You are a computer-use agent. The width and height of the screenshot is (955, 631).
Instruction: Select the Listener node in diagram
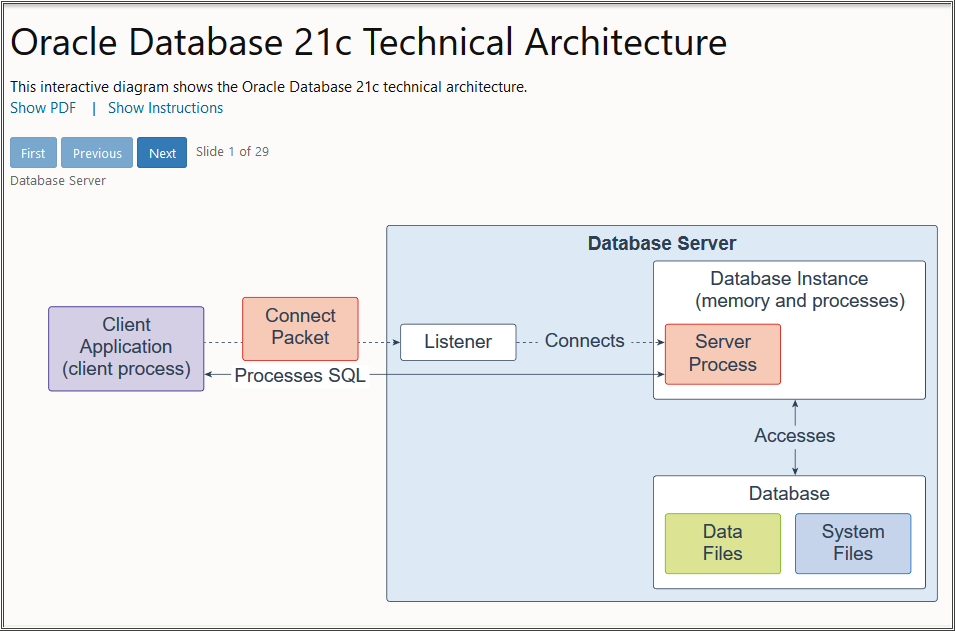(x=458, y=342)
